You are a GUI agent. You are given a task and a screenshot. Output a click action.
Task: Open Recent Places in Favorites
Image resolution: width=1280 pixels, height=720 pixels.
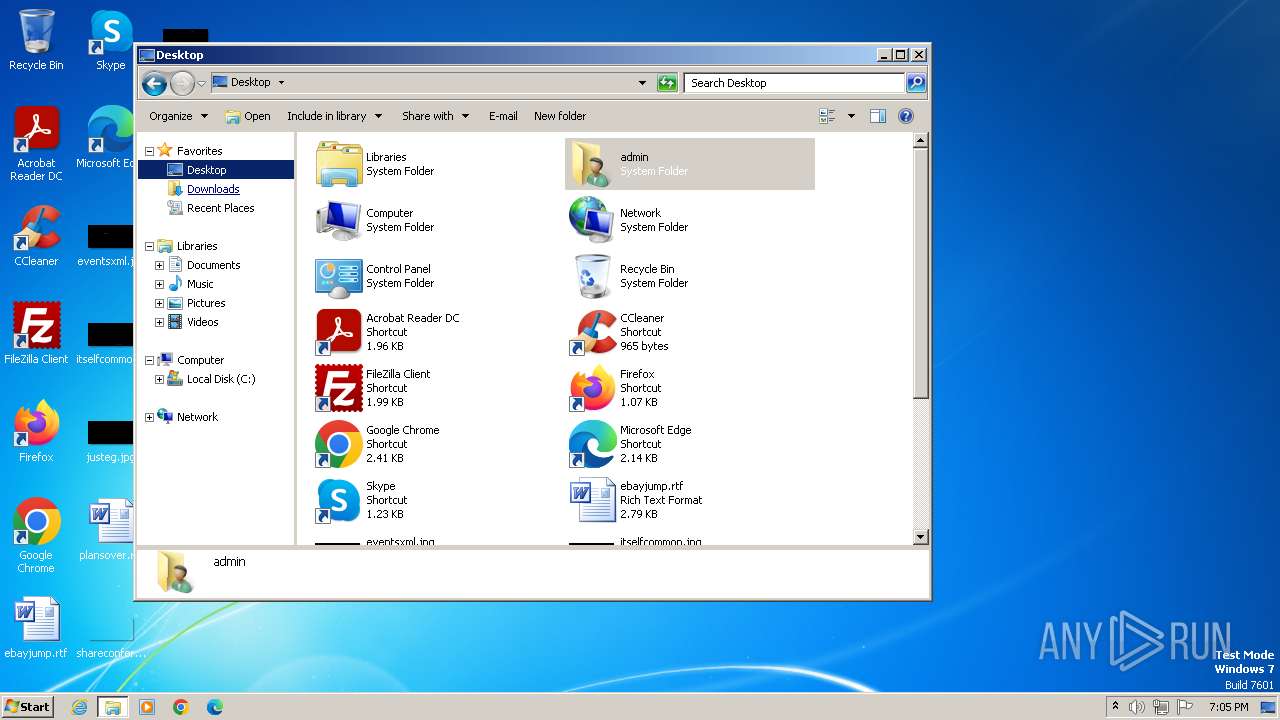[220, 208]
